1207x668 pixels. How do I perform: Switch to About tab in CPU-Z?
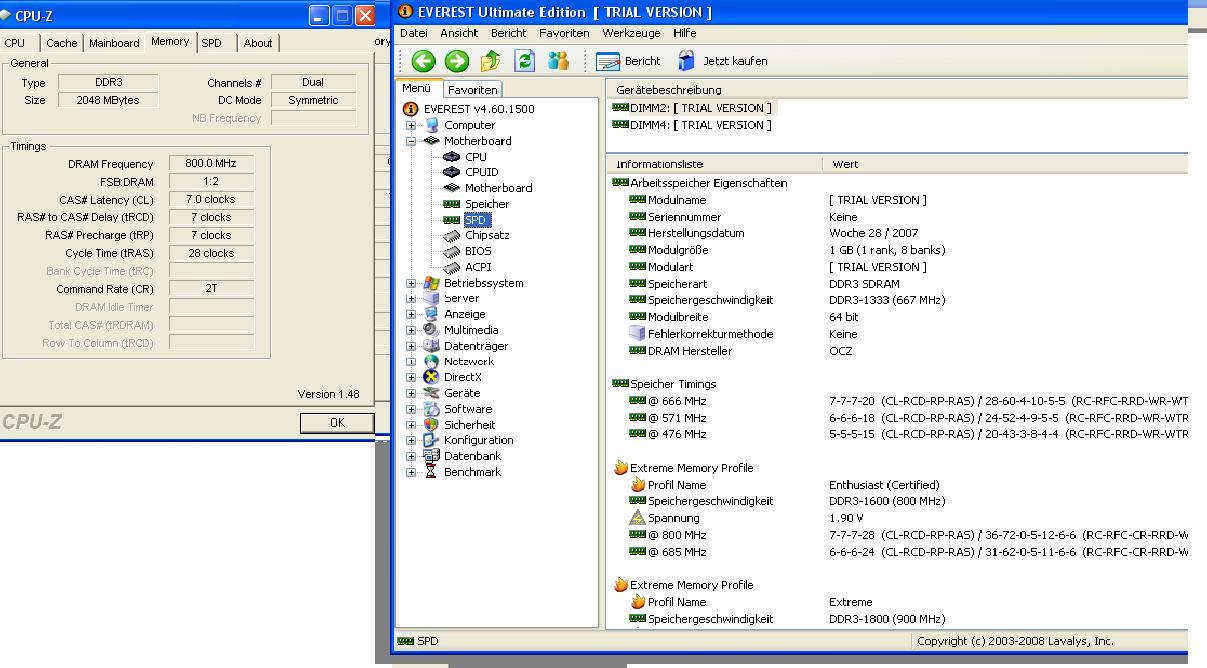point(258,43)
